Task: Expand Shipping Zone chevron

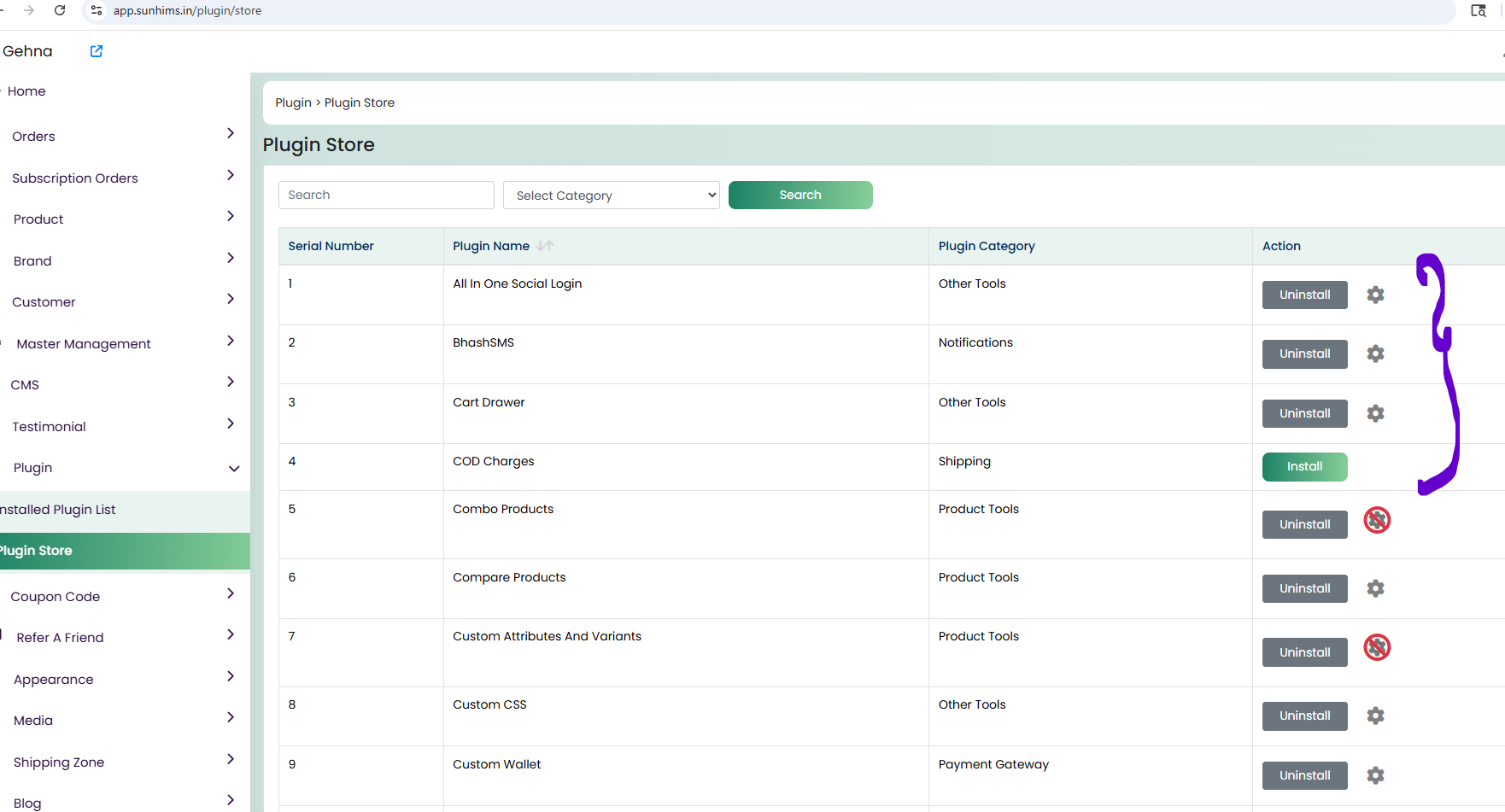Action: coord(231,759)
